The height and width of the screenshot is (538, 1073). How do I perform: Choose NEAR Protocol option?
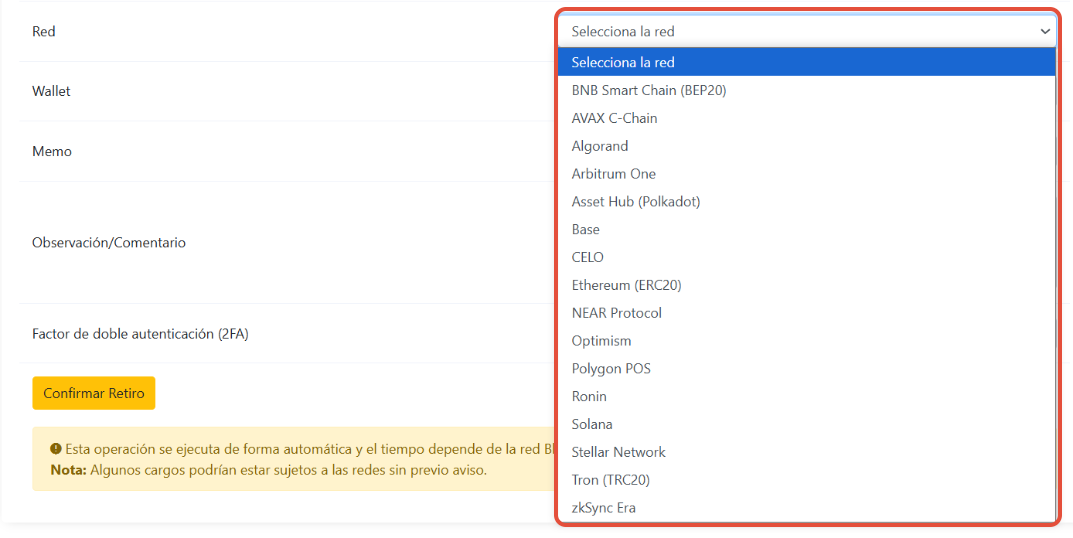tap(807, 313)
